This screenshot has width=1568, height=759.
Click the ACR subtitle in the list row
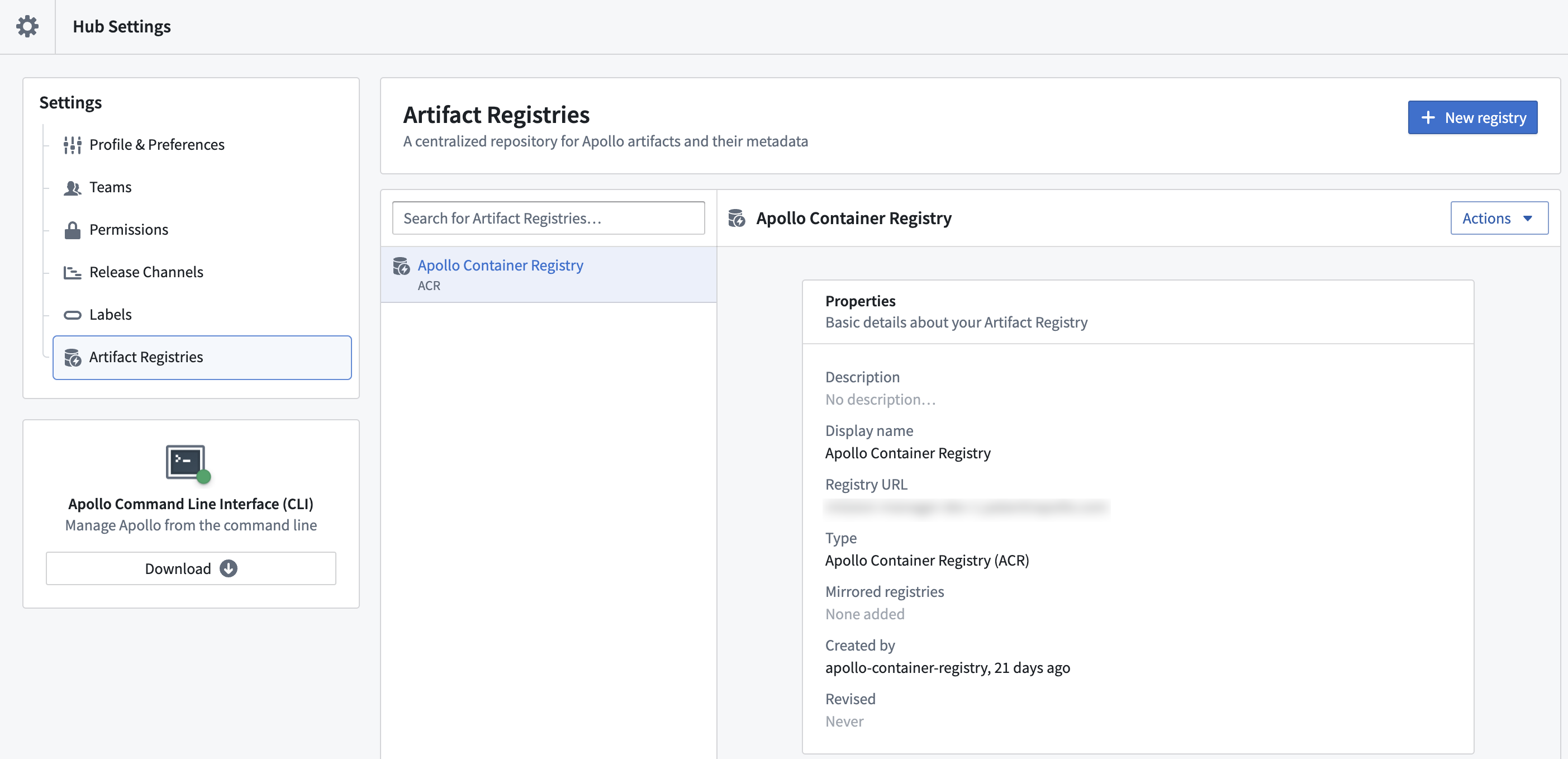pos(429,286)
